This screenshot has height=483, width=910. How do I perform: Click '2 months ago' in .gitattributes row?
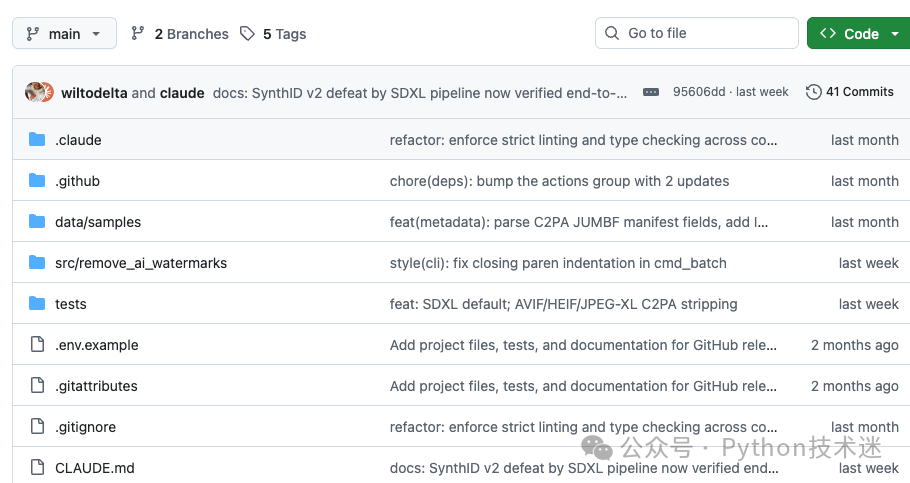click(x=854, y=386)
